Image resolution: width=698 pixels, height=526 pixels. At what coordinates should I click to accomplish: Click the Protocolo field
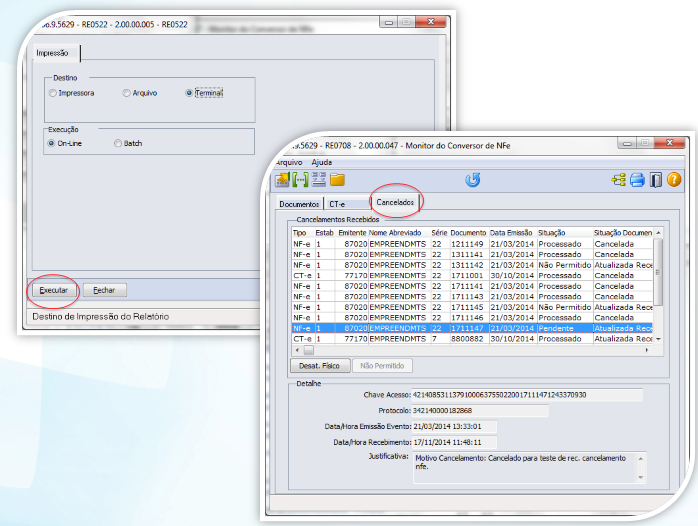[x=480, y=411]
